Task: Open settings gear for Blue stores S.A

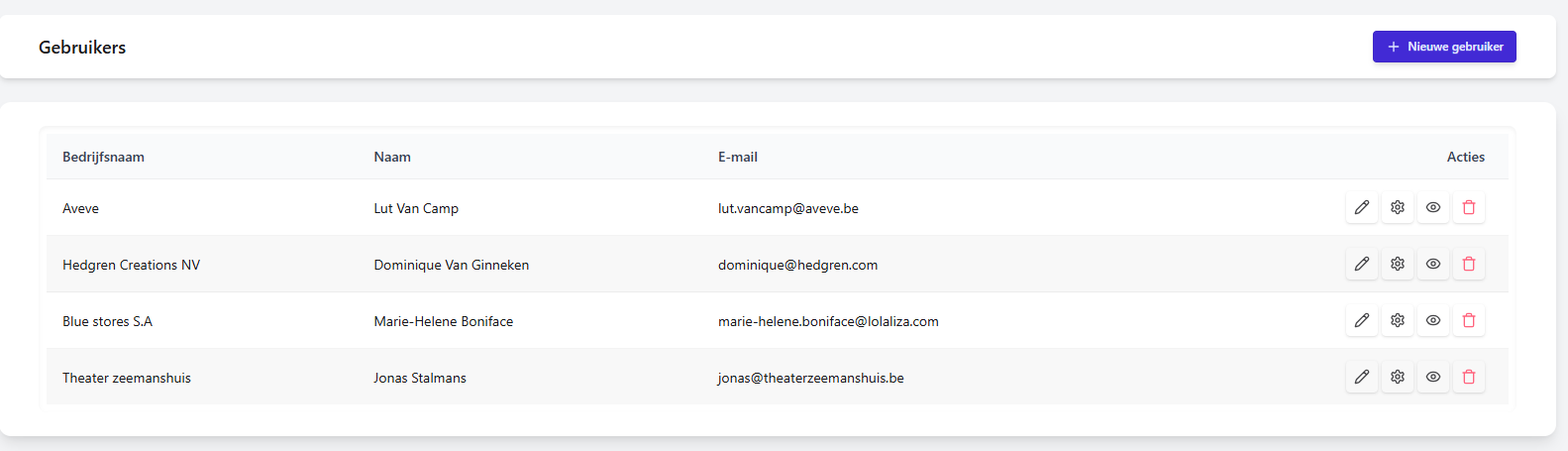Action: (1398, 320)
